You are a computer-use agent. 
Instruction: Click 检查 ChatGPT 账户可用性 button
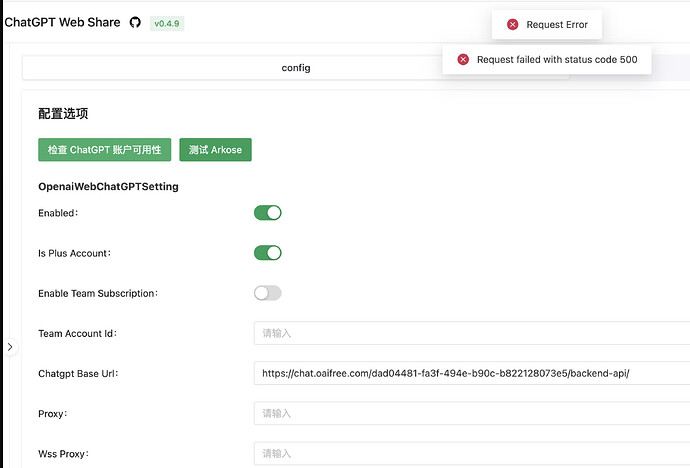[105, 150]
